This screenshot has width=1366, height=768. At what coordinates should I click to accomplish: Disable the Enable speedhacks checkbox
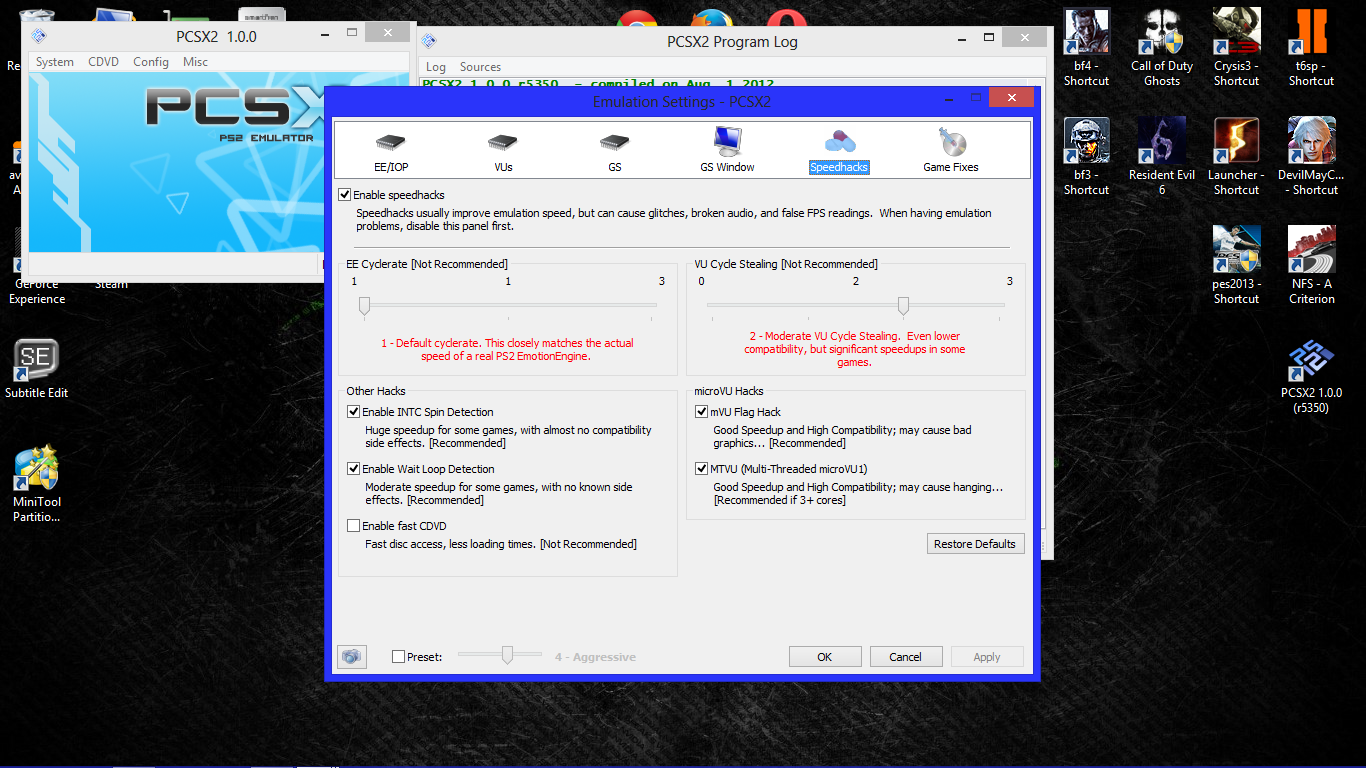(x=344, y=194)
